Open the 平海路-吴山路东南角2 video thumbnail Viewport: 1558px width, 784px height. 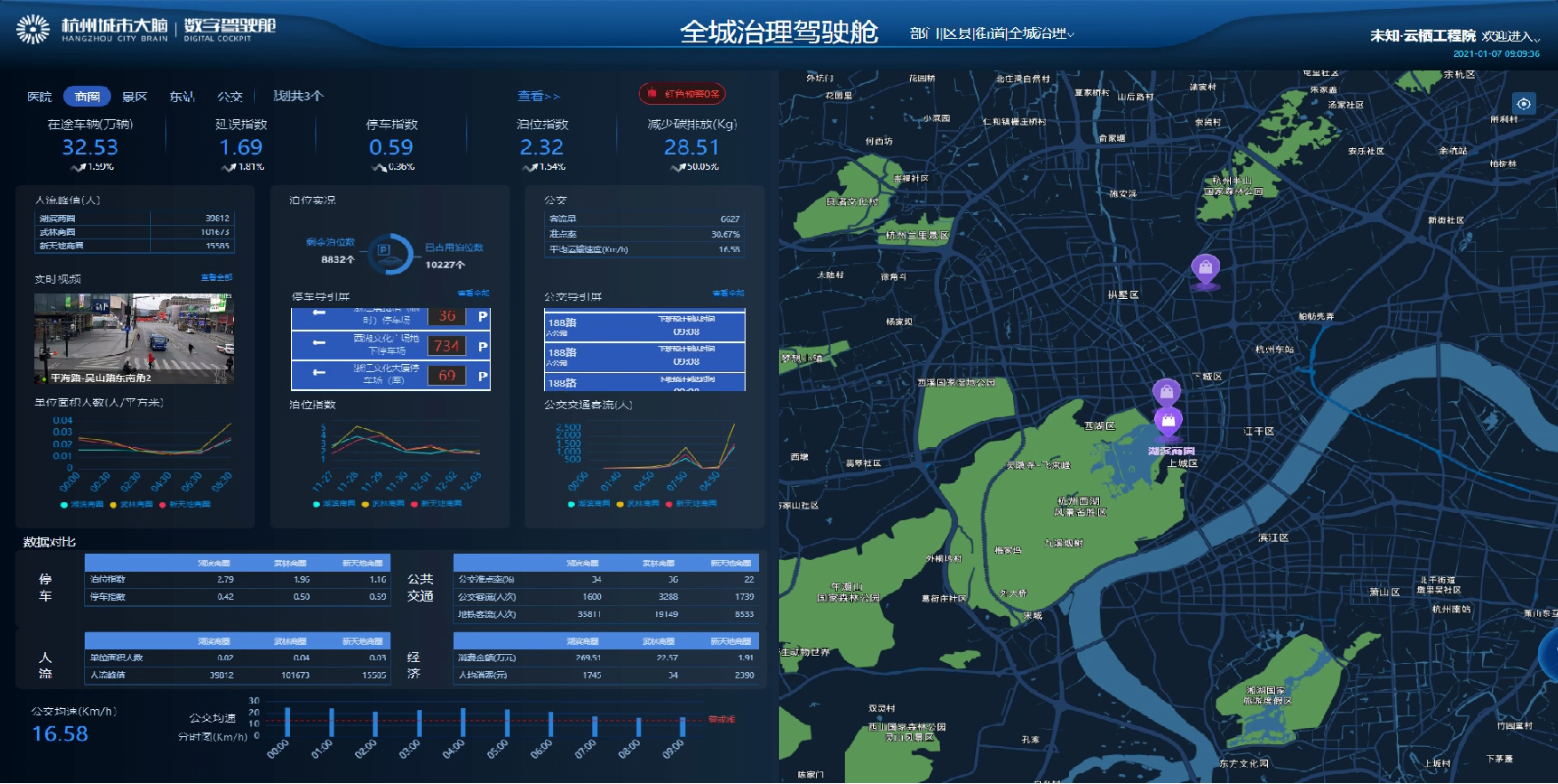click(x=134, y=338)
